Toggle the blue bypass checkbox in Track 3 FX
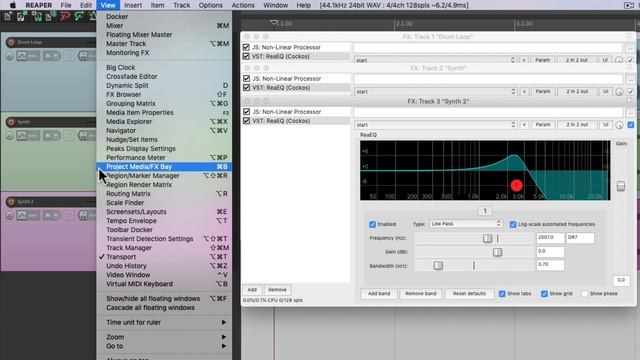This screenshot has height=360, width=640. point(631,125)
